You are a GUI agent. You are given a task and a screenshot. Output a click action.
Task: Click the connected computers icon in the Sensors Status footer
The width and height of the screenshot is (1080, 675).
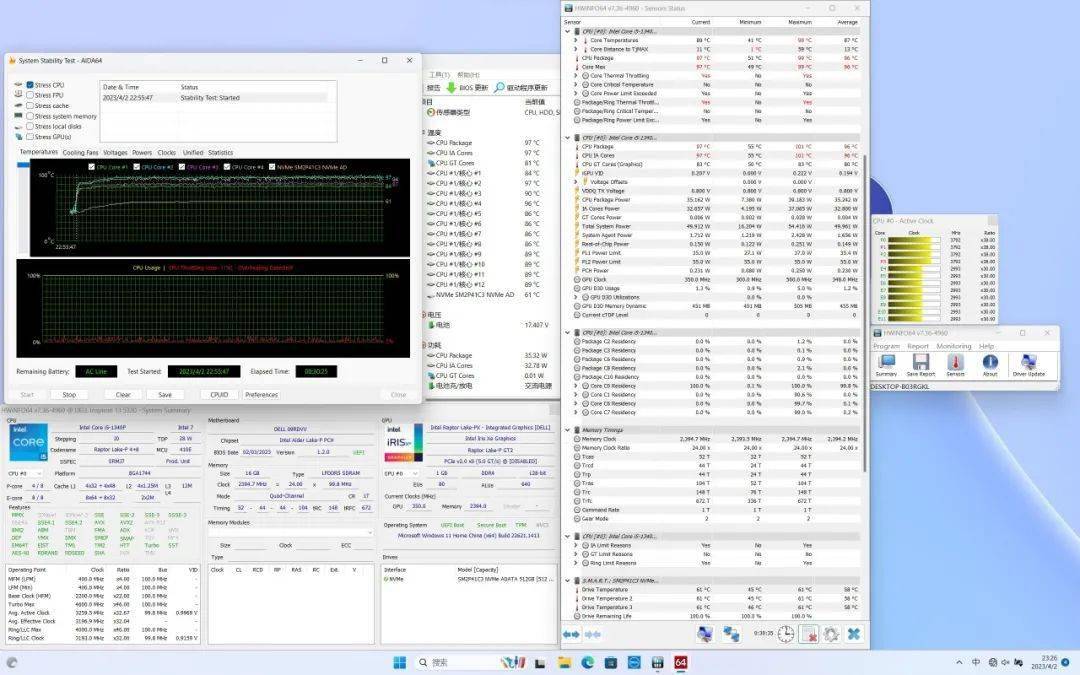coord(731,634)
